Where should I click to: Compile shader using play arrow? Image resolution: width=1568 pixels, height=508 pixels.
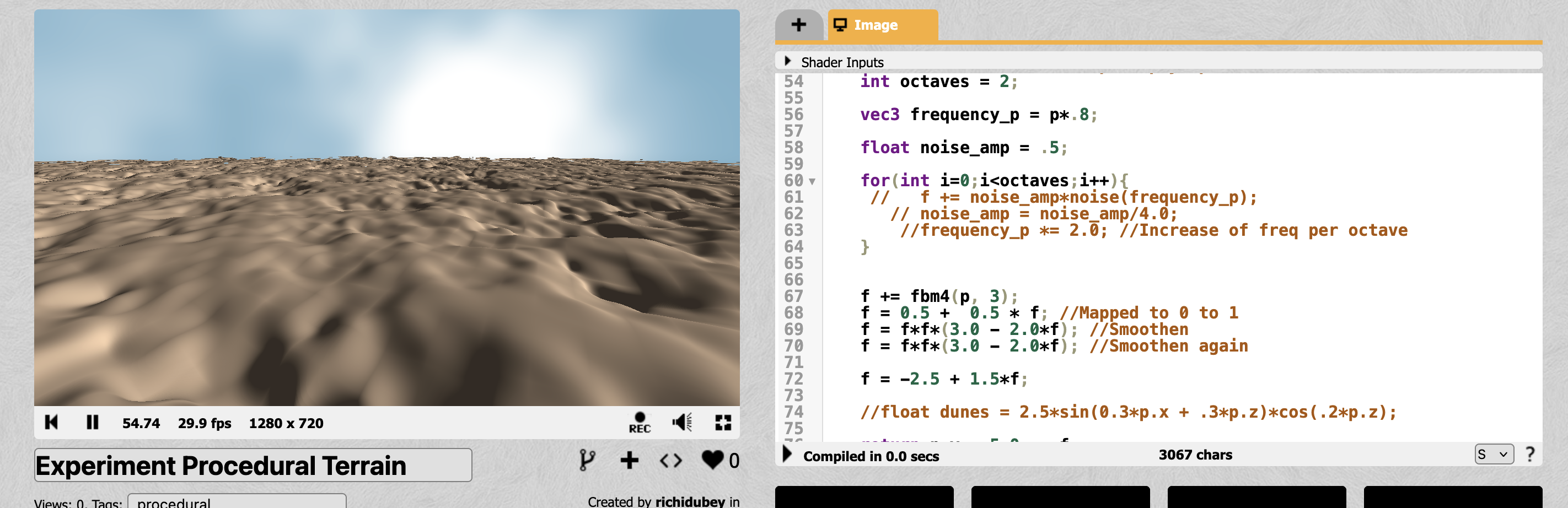click(787, 454)
